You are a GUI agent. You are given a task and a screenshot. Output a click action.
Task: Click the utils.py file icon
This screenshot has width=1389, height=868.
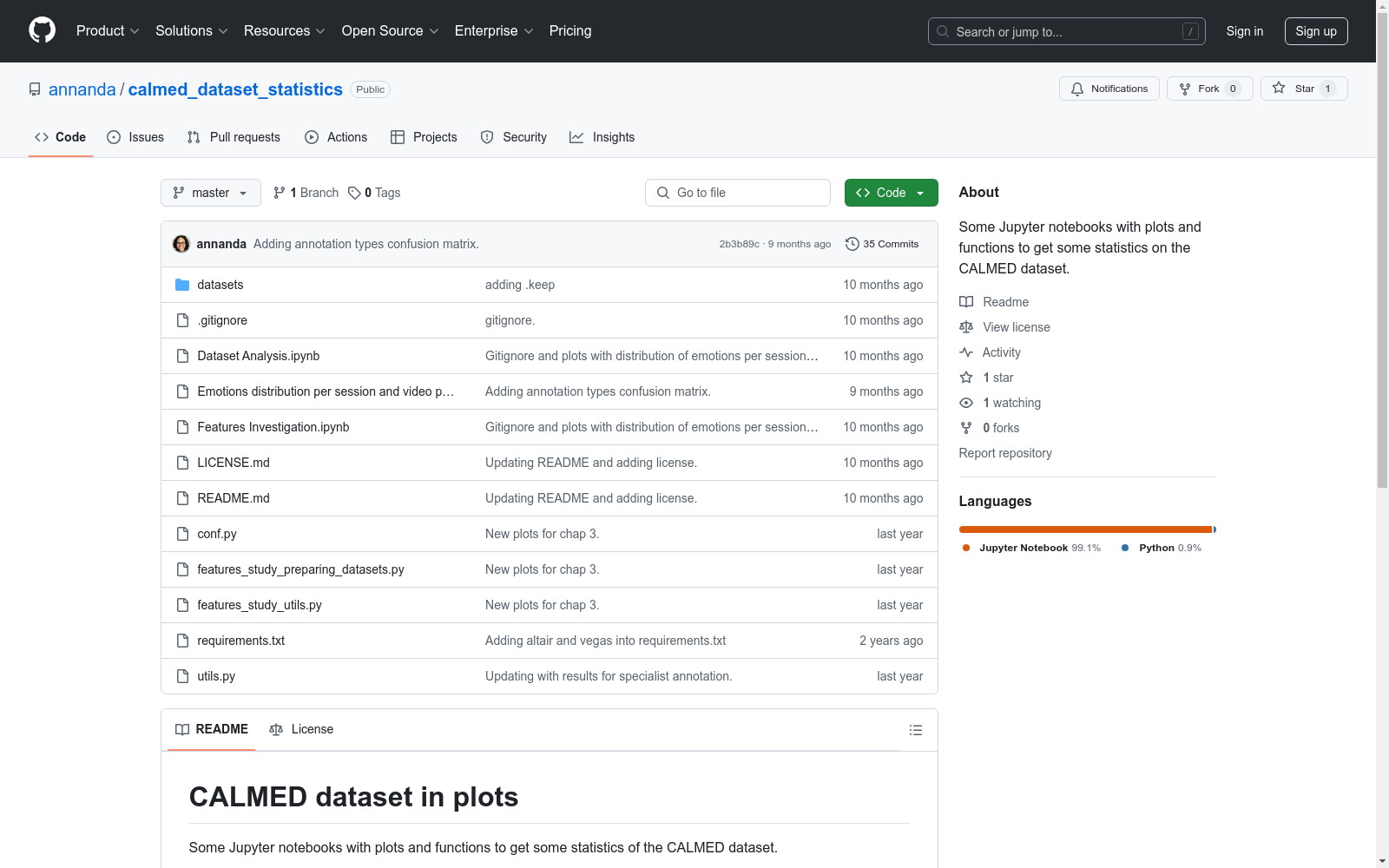tap(182, 676)
